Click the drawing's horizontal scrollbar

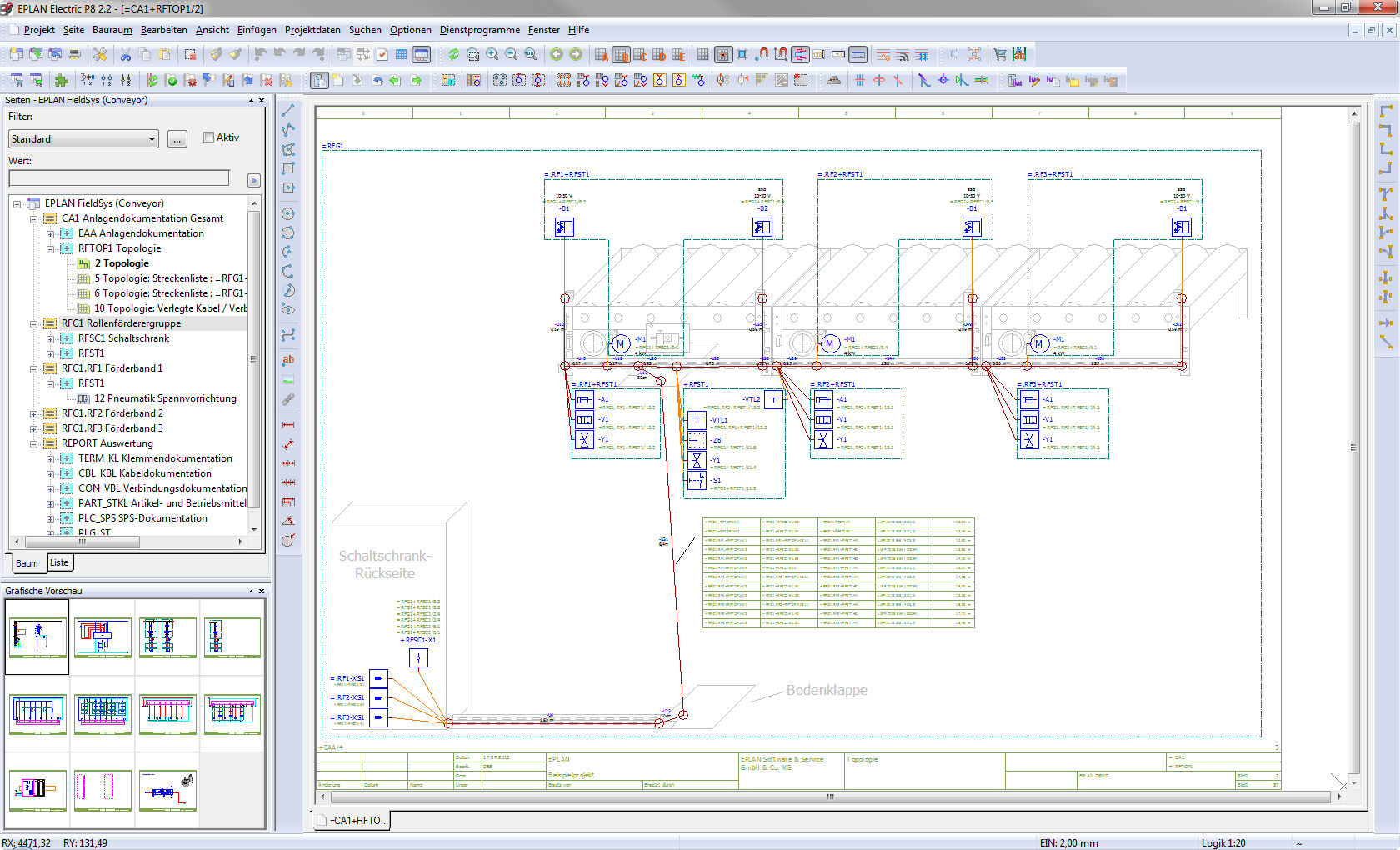[x=829, y=797]
